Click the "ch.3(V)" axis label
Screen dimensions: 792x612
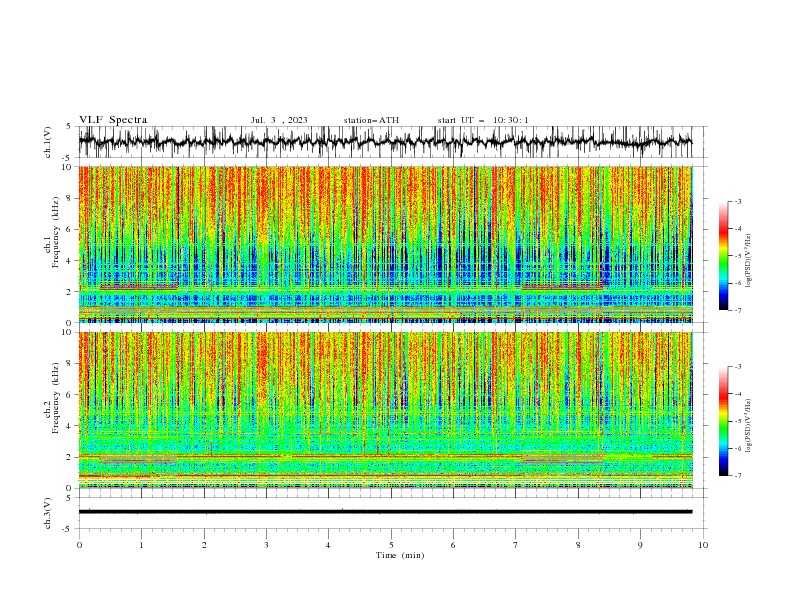pyautogui.click(x=48, y=513)
